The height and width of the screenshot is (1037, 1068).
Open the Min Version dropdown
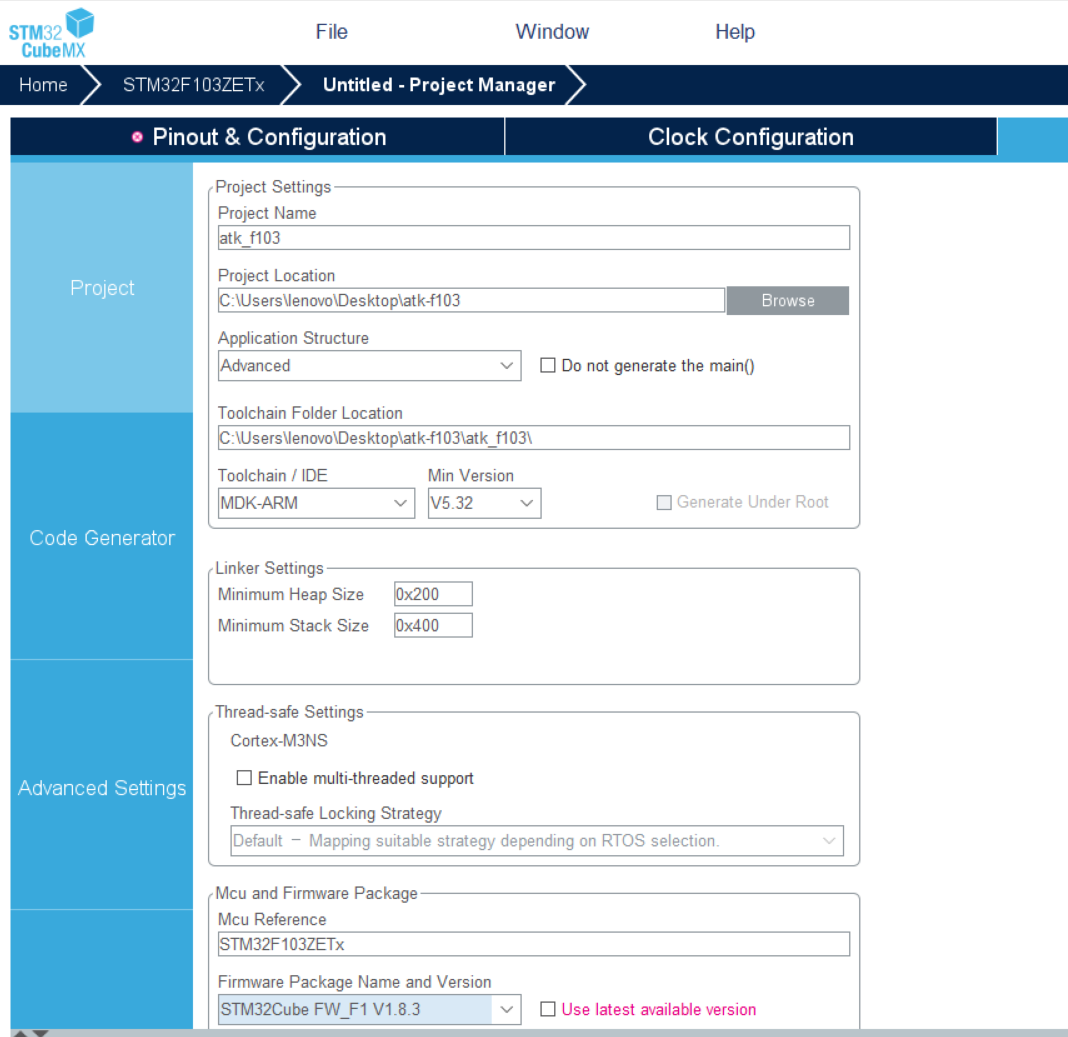click(484, 503)
